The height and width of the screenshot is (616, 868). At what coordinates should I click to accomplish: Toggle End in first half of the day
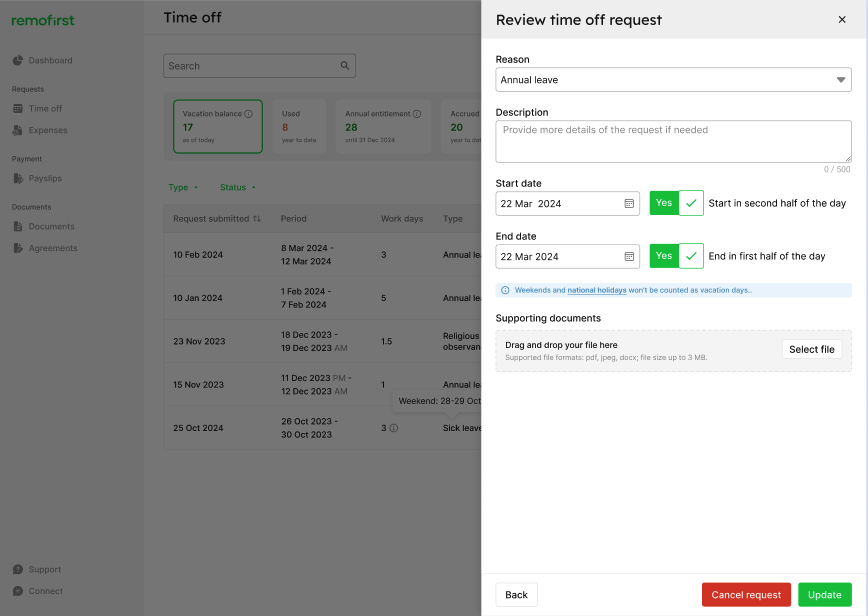[x=676, y=256]
